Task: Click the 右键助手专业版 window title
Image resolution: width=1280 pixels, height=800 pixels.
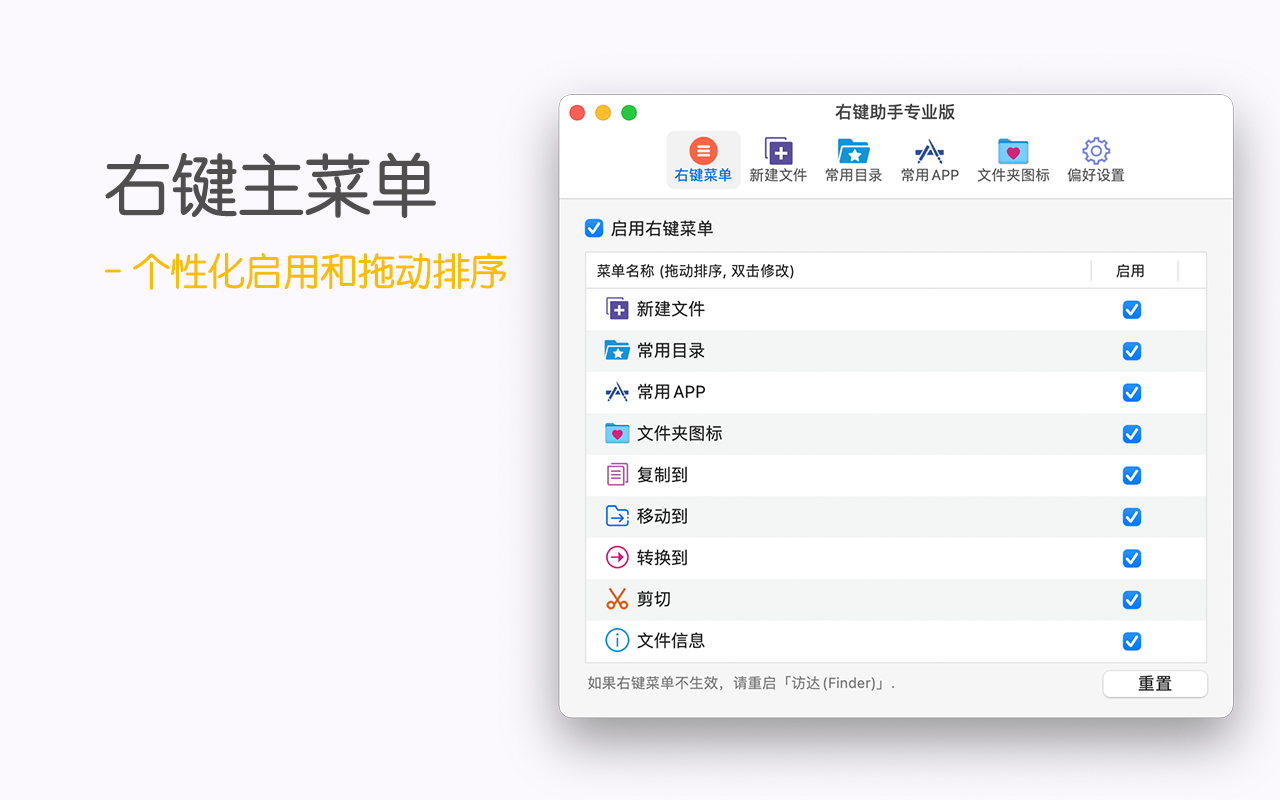Action: [x=895, y=112]
